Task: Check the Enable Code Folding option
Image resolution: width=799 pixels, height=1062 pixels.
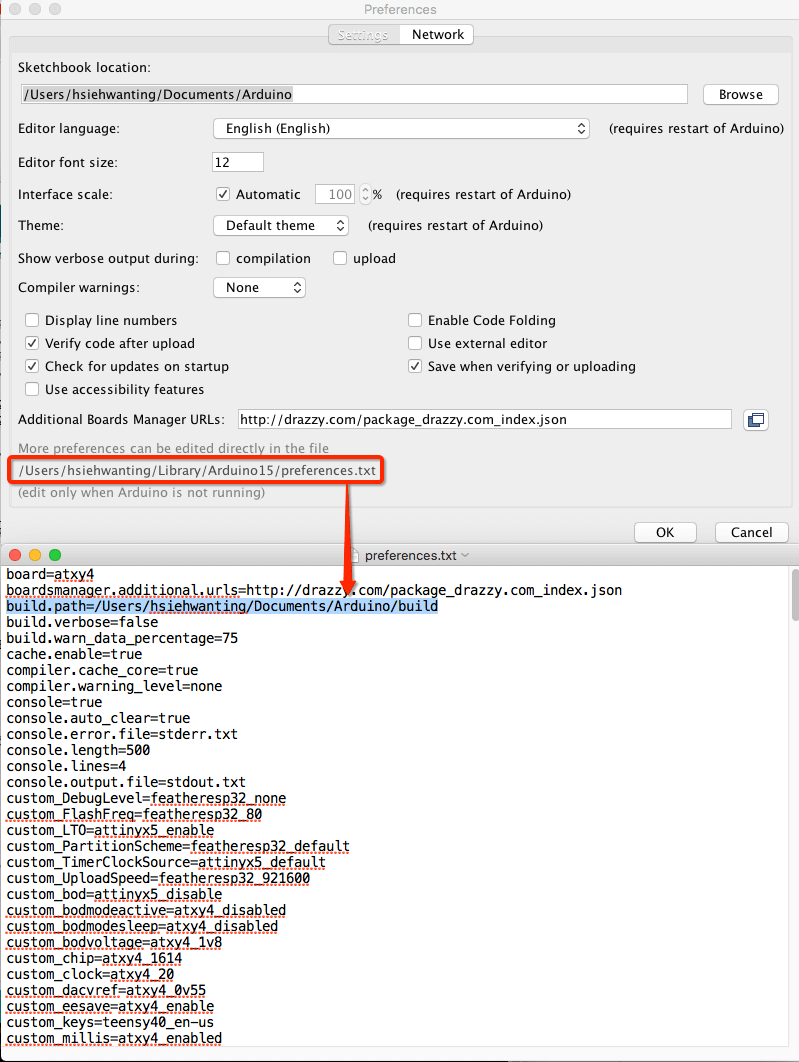Action: click(415, 321)
